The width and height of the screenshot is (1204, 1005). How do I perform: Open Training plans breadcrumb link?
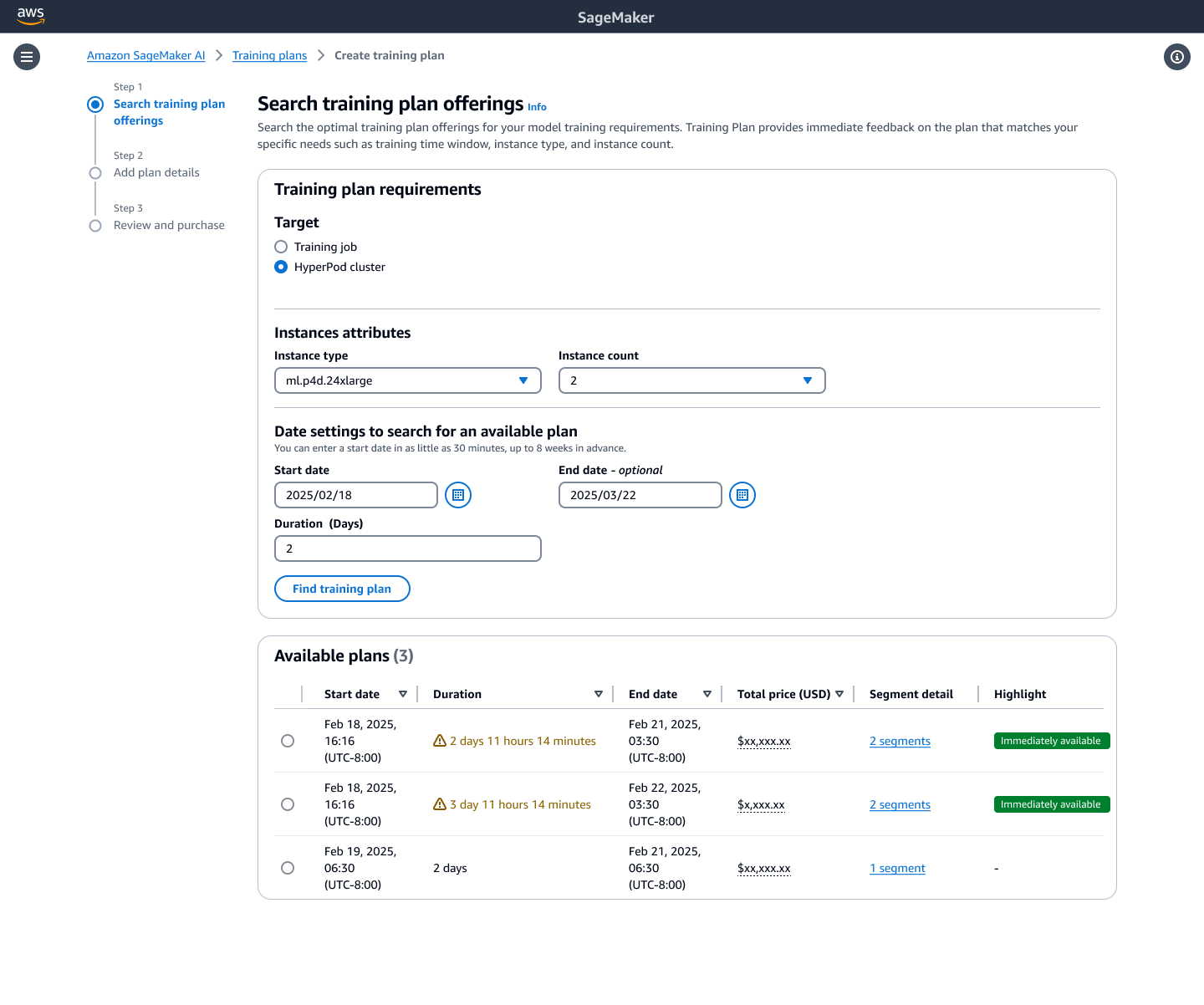269,55
